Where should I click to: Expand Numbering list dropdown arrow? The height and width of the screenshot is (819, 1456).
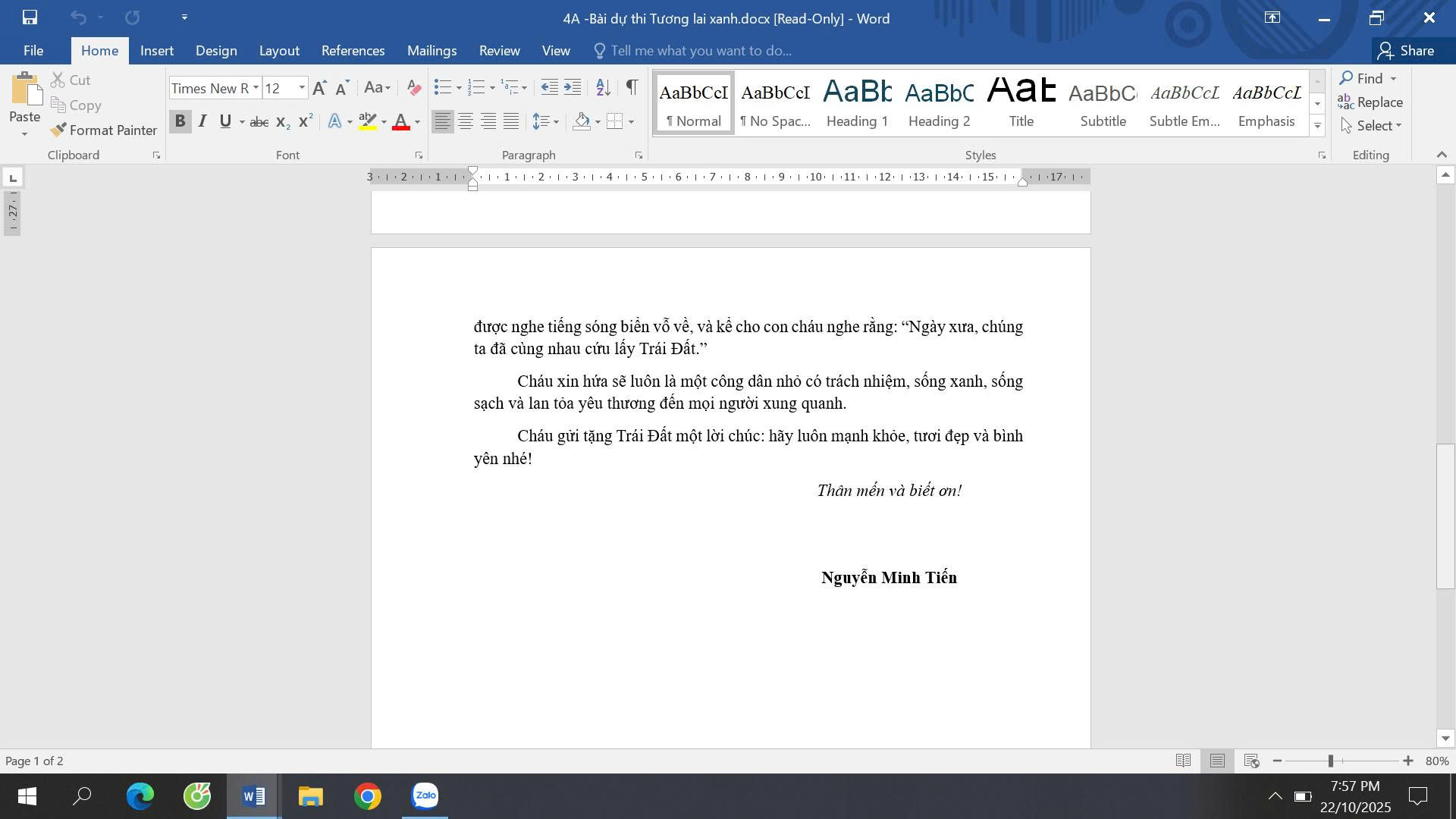coord(492,88)
